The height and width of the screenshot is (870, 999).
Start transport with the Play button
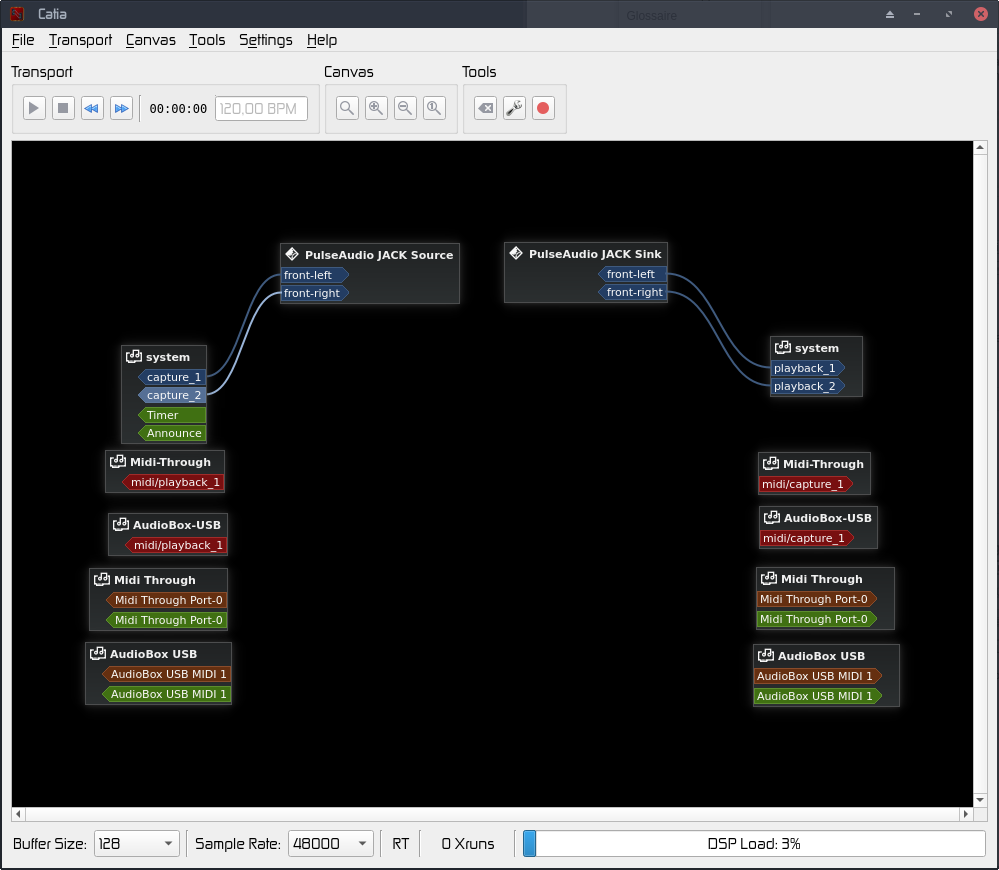click(x=34, y=108)
